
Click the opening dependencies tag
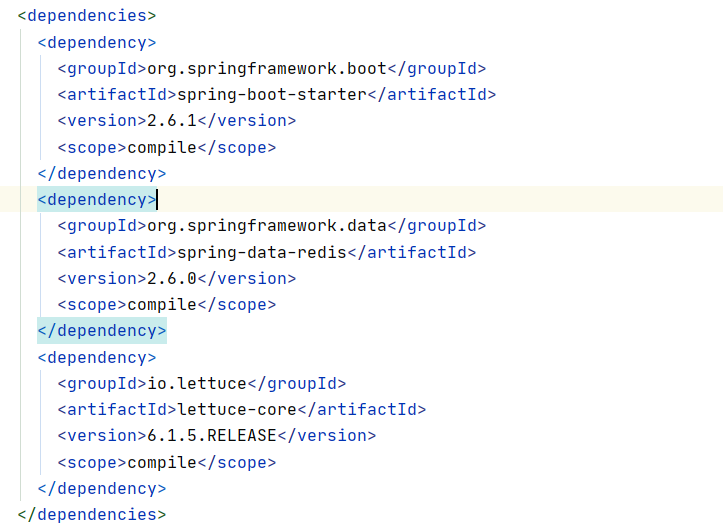tap(87, 16)
